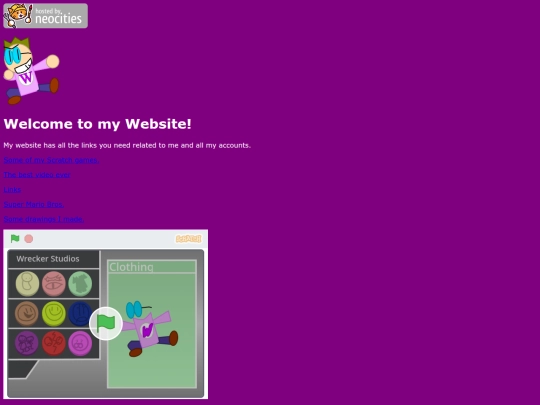Select the magenta face circle icon

click(80, 343)
